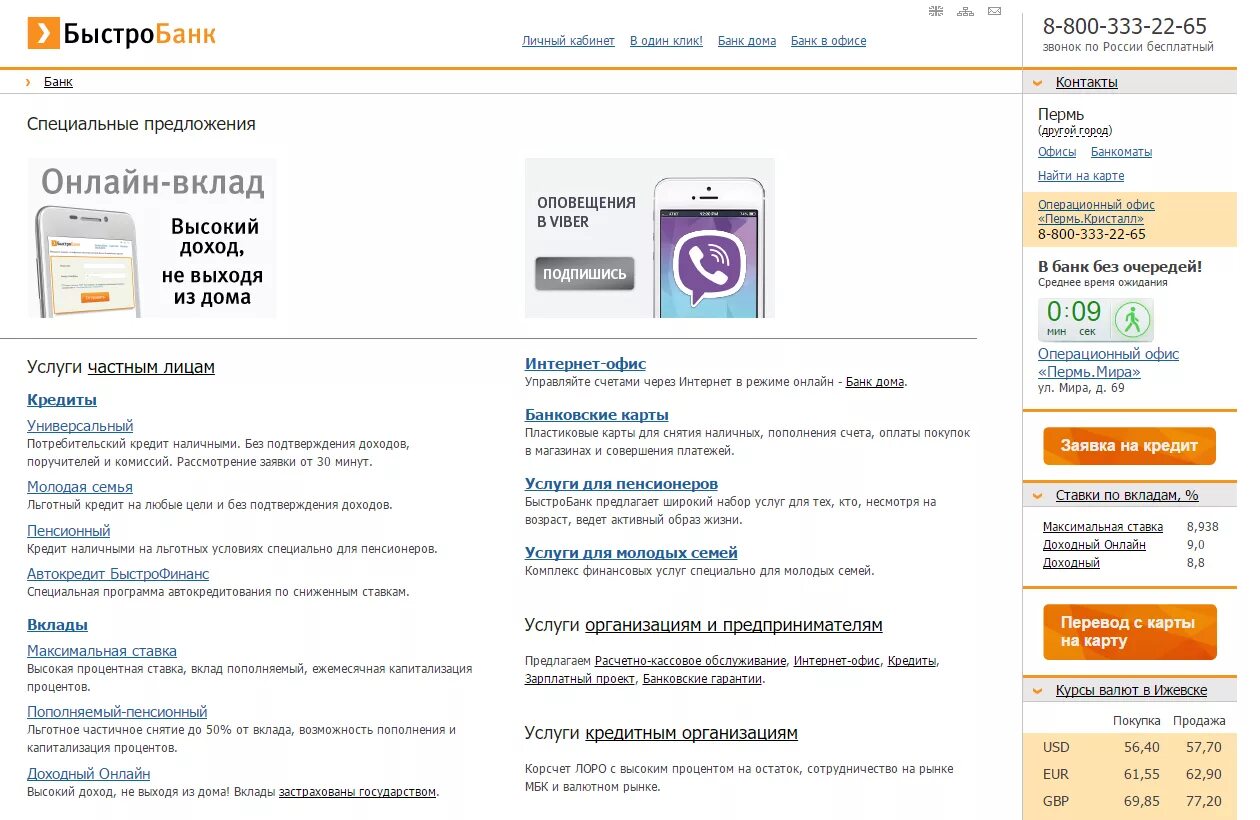
Task: Open Интернет-офис heading link
Action: tap(586, 364)
